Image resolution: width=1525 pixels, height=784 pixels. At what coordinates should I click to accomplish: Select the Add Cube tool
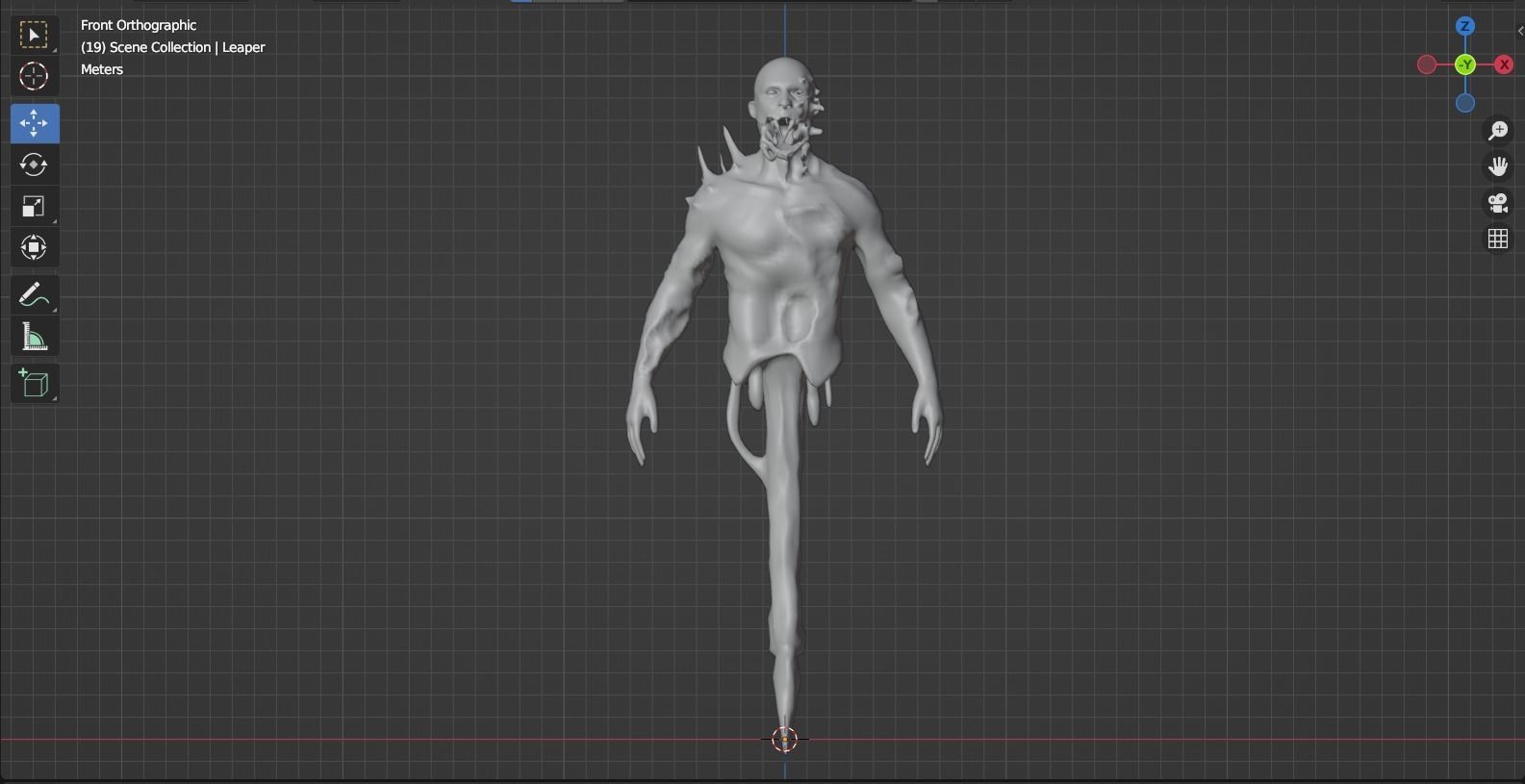34,383
